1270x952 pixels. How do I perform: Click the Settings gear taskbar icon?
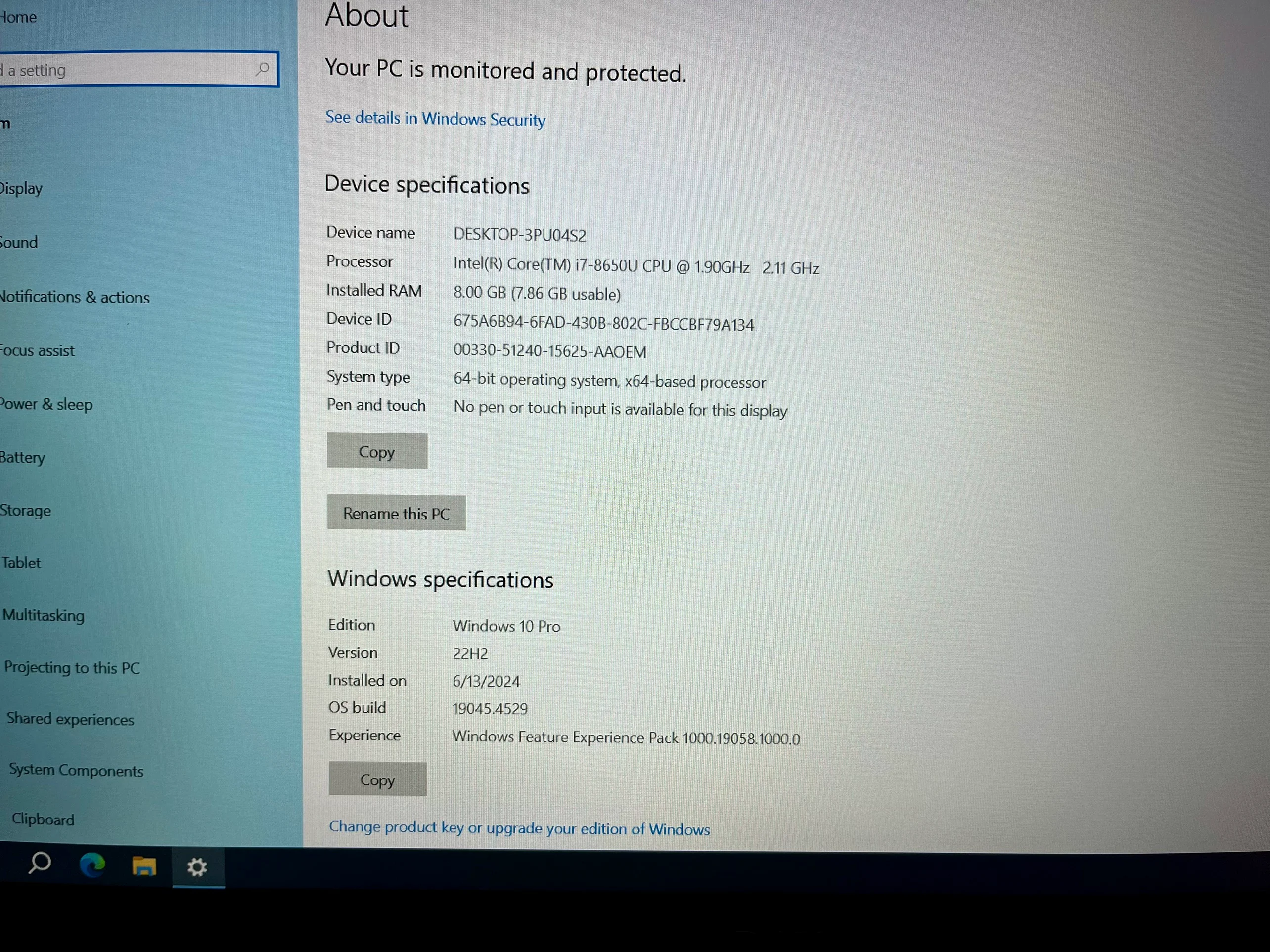click(197, 867)
